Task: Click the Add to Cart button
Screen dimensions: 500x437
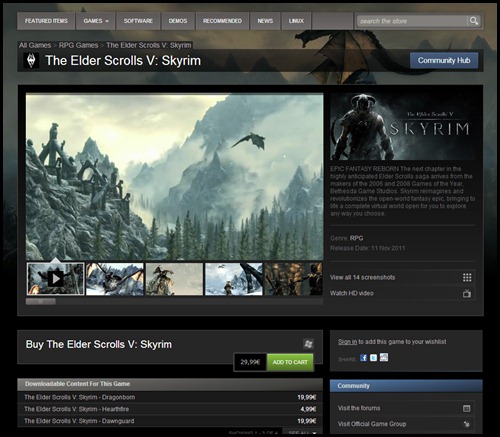Action: (290, 362)
